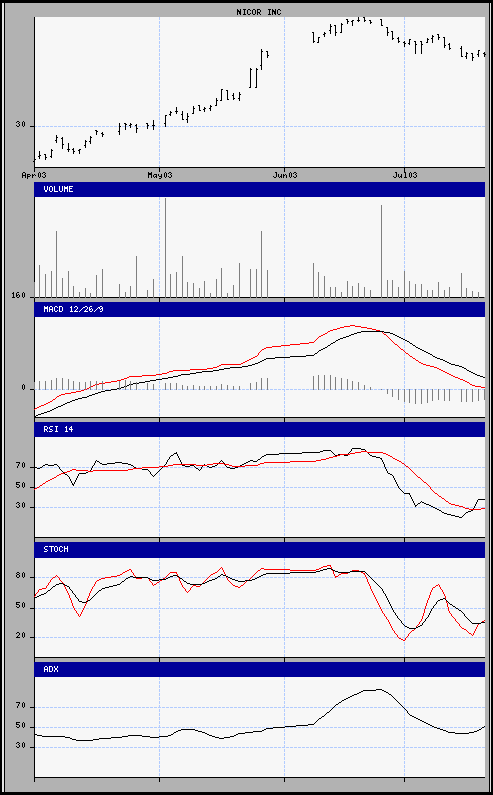Viewport: 493px width, 795px height.
Task: Click the 160 volume axis label
Action: (18, 296)
